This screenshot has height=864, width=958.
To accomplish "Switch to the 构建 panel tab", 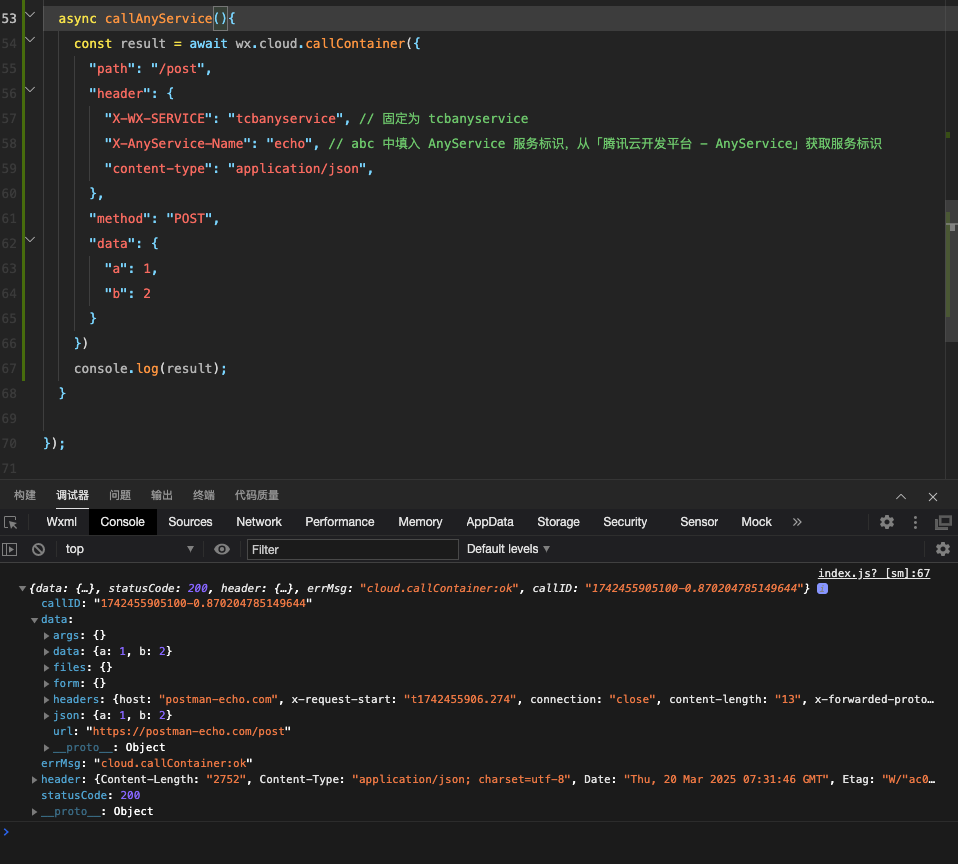I will (25, 495).
